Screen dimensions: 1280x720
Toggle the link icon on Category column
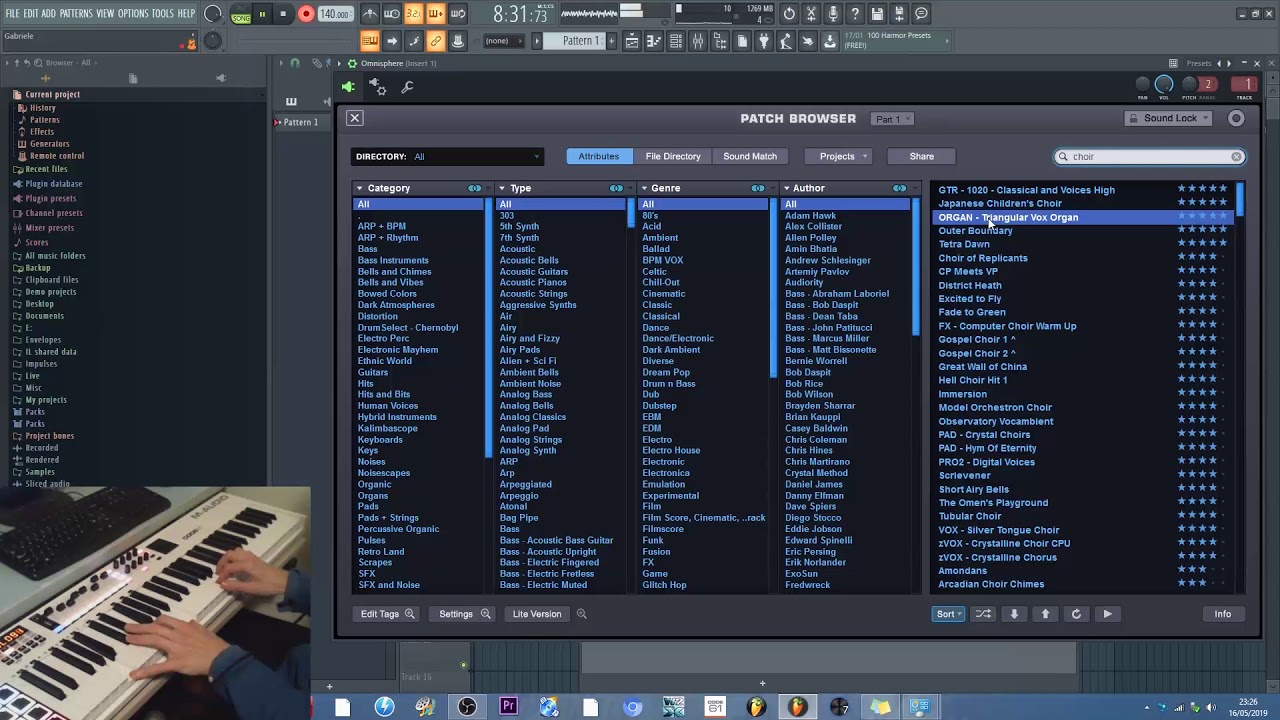[x=475, y=188]
